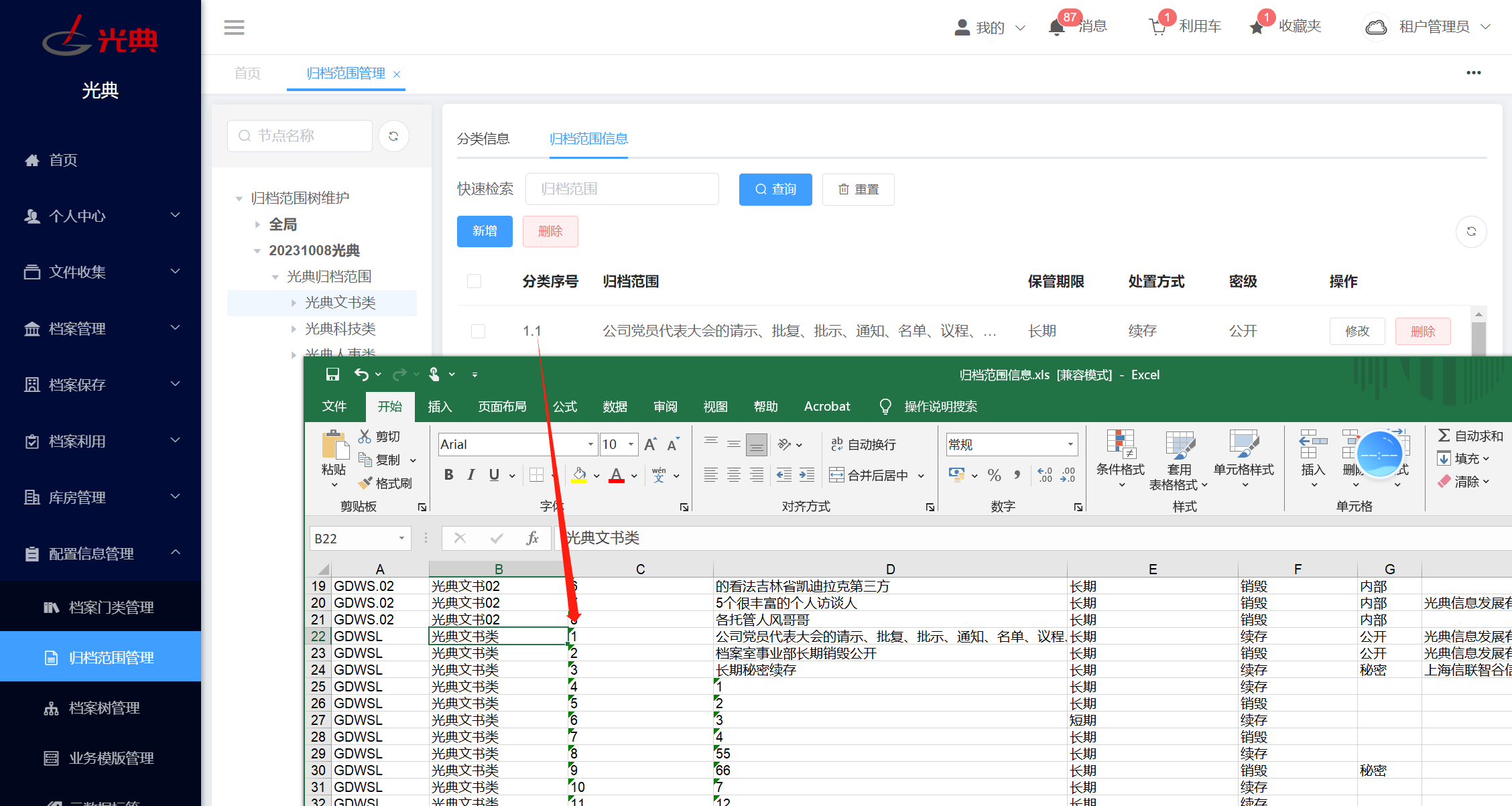Open 档案门类管理 sidebar item
The height and width of the screenshot is (806, 1512).
[x=101, y=606]
